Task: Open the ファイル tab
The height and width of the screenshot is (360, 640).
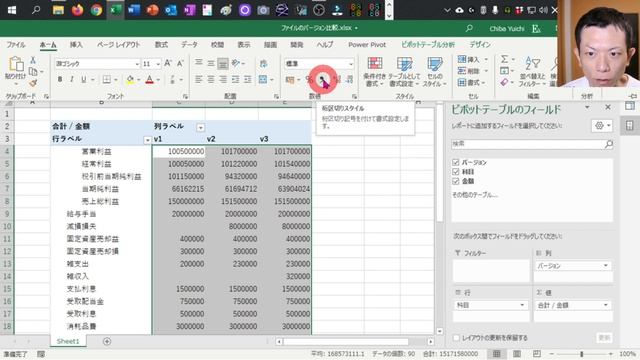Action: coord(16,44)
